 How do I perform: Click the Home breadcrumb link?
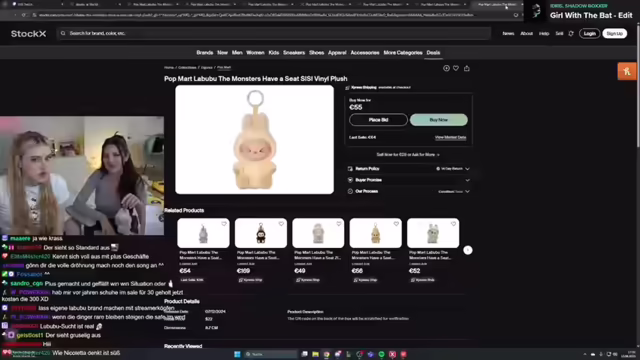coord(169,67)
